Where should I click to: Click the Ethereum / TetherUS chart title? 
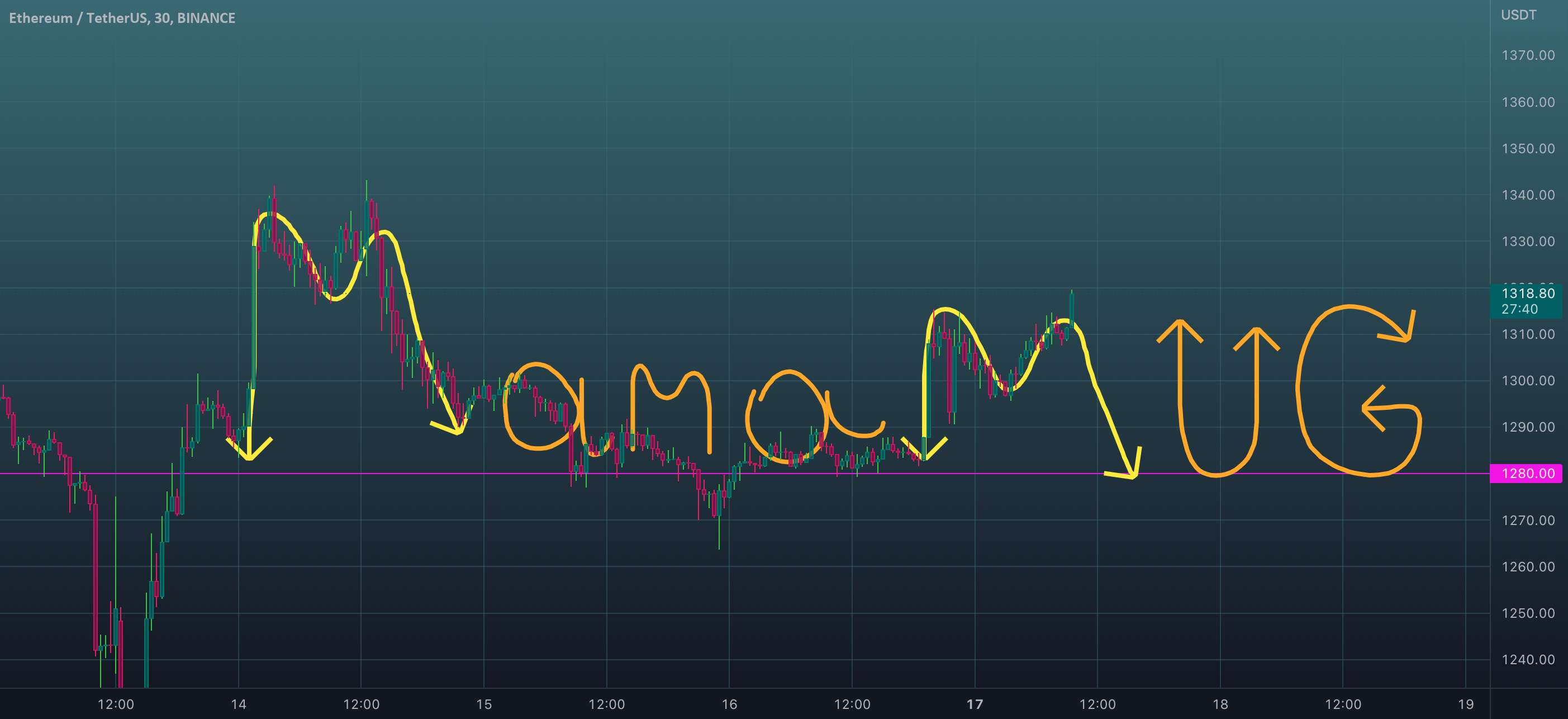[122, 18]
